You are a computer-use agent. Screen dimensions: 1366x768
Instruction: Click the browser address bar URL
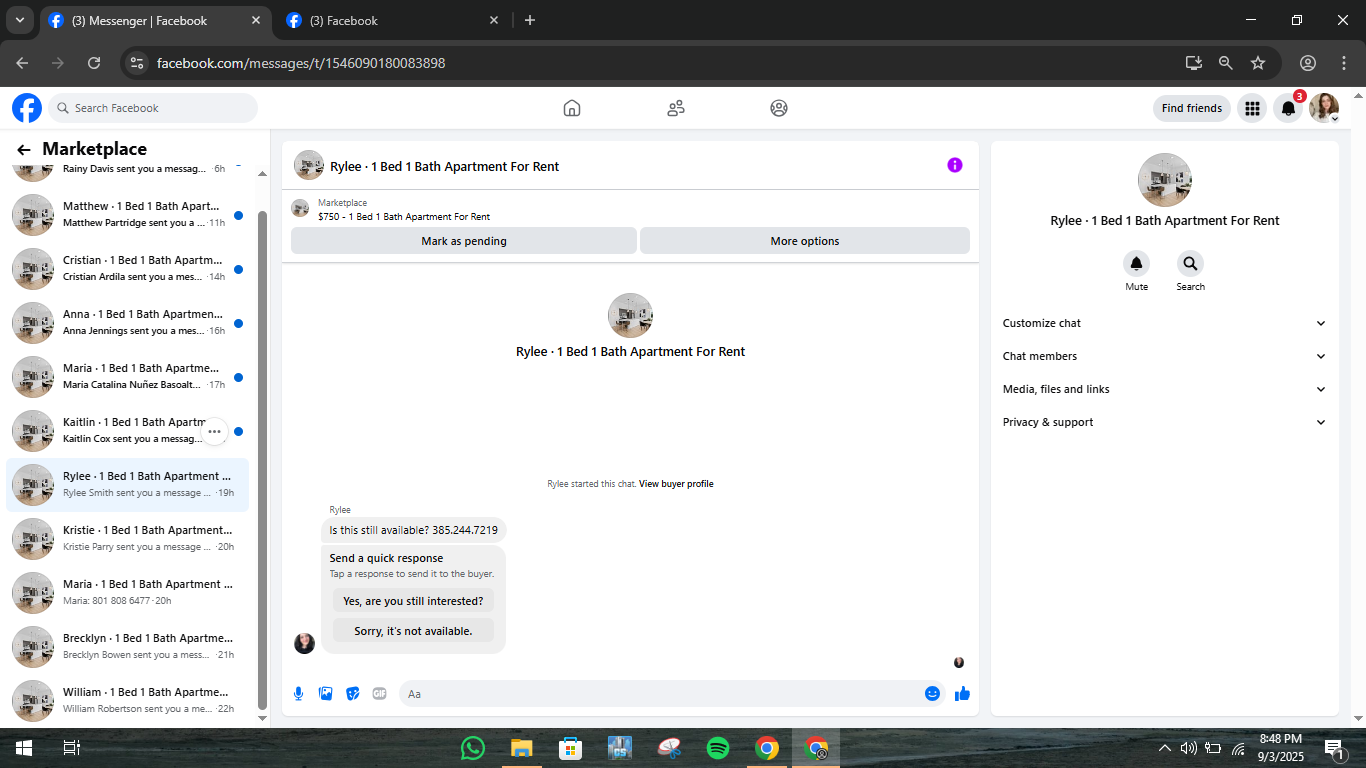[301, 63]
